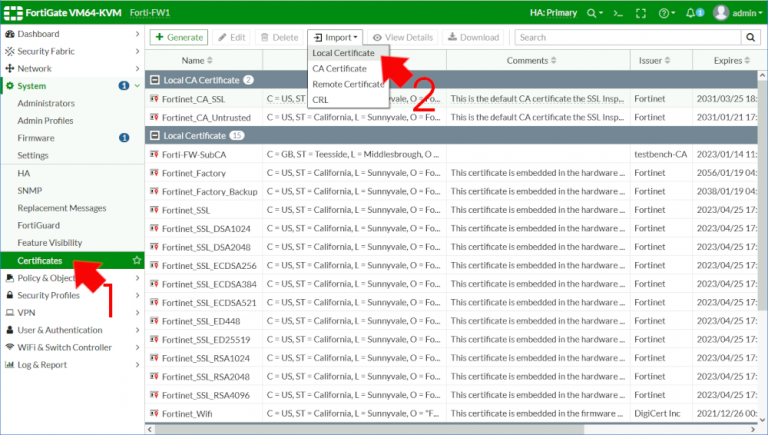Viewport: 768px width, 435px height.
Task: Open Feature Visibility page
Action: coord(49,242)
